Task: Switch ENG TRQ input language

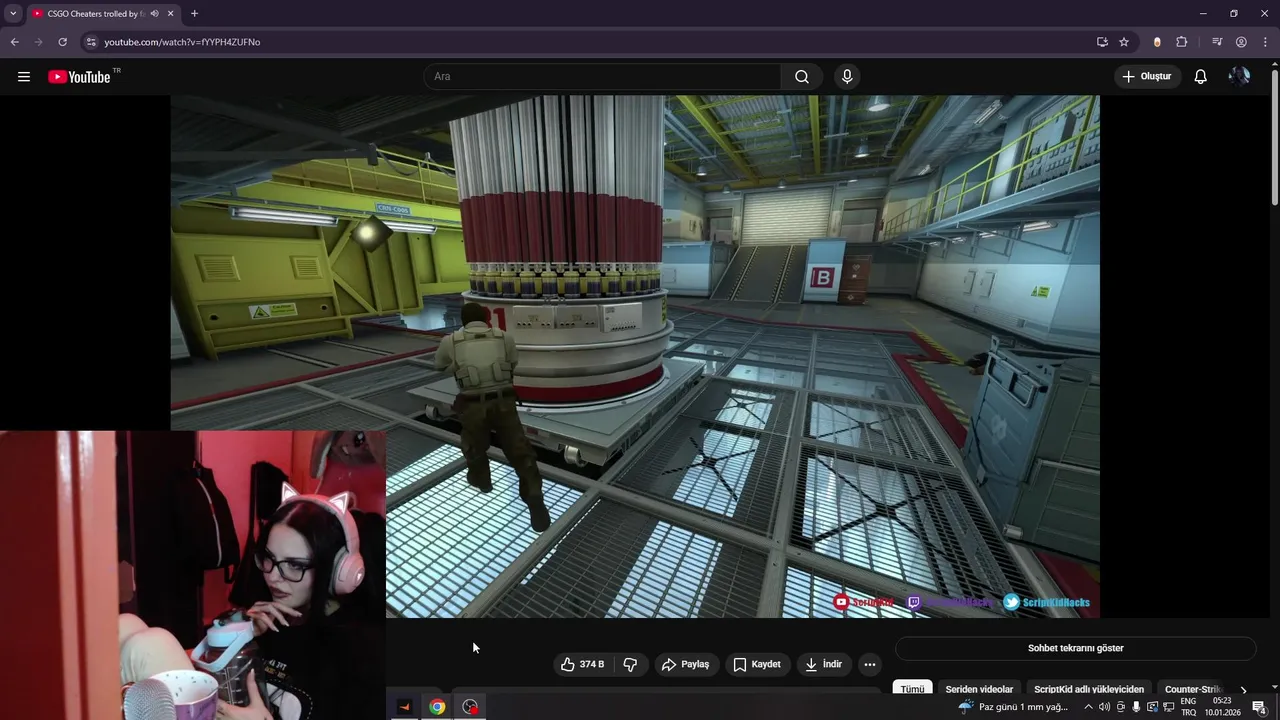Action: 1188,707
